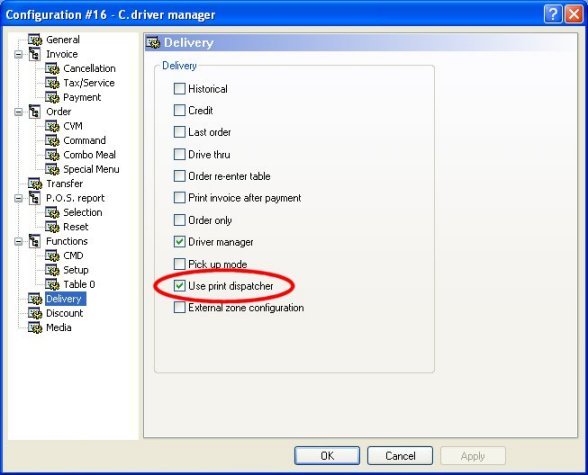
Task: Click the Table 0 page icon
Action: pos(52,285)
